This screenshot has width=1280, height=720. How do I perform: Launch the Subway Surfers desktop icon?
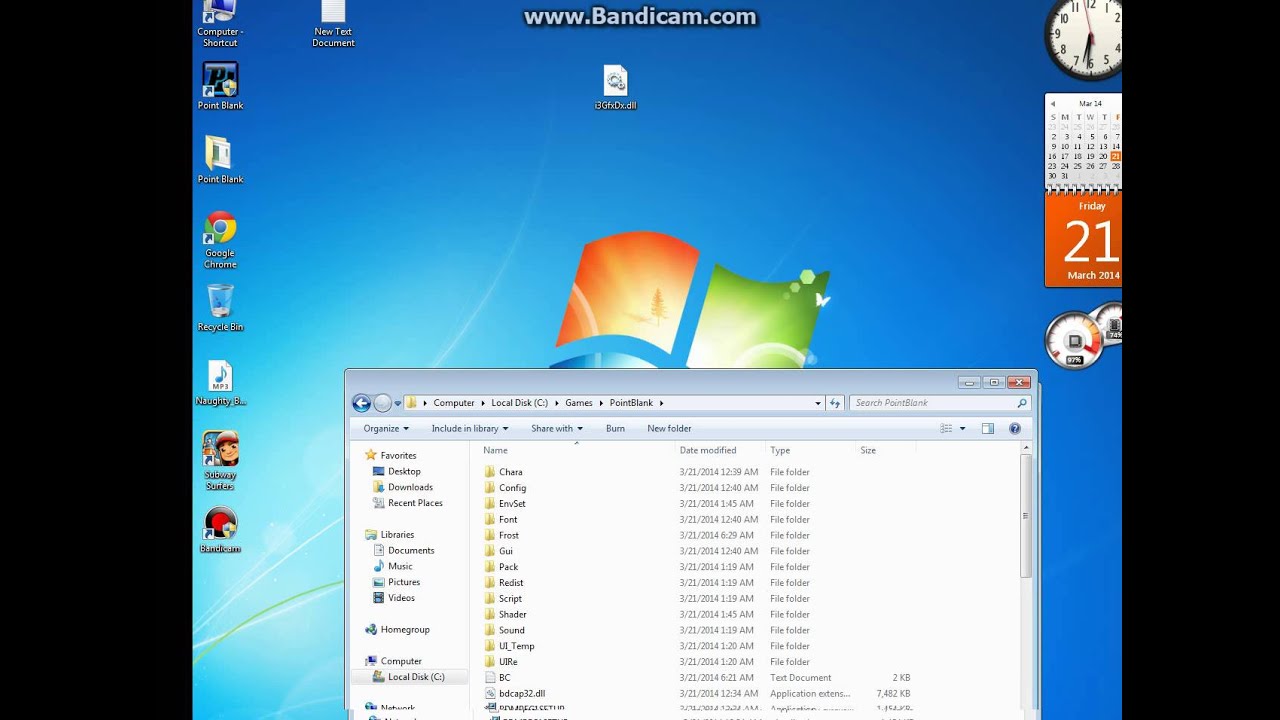220,461
